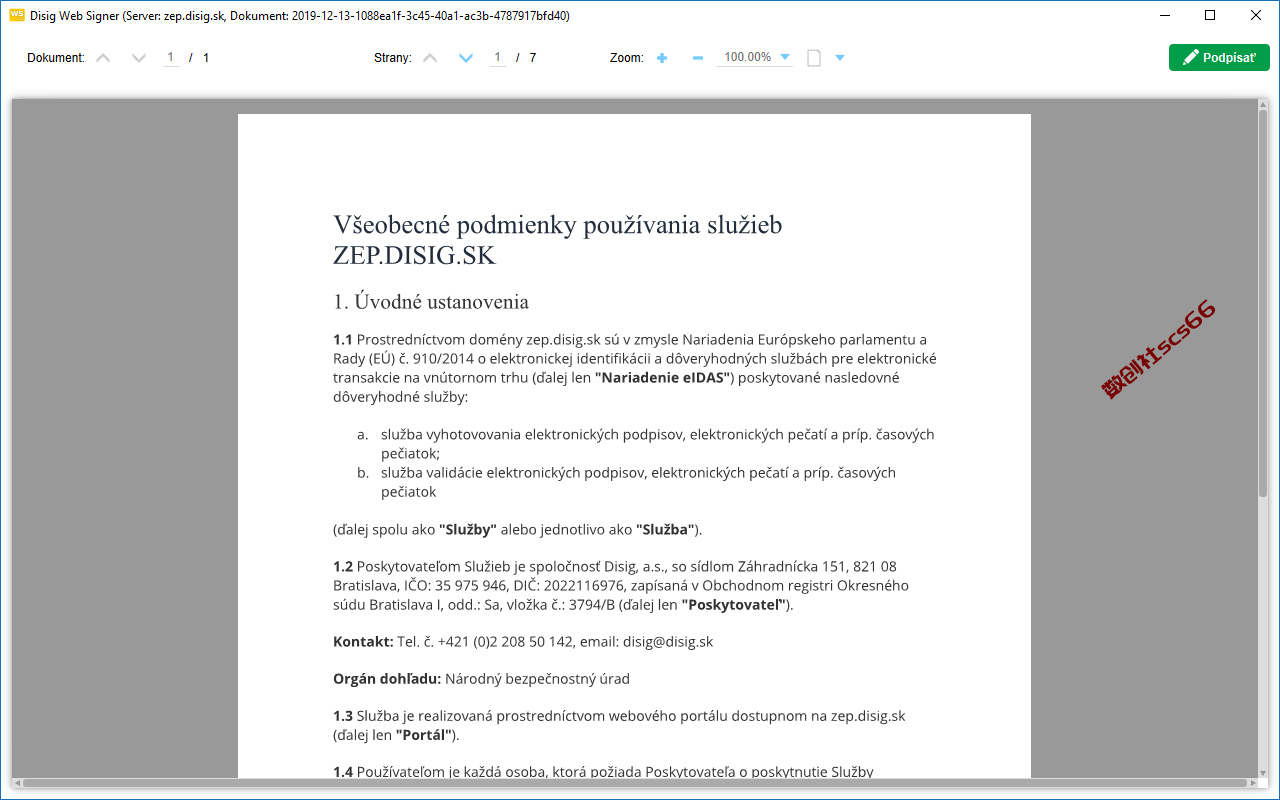Click the "Kontakt:" label in document
The width and height of the screenshot is (1280, 800).
tap(363, 642)
